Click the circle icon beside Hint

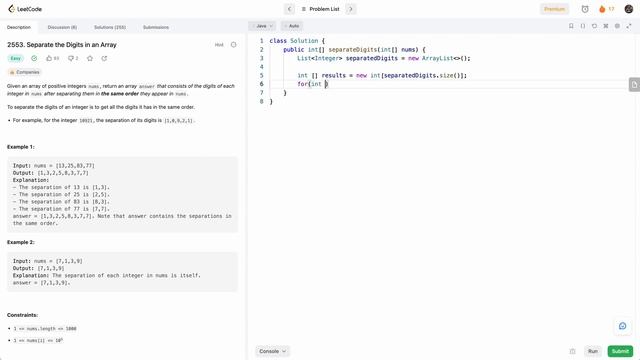(x=233, y=44)
